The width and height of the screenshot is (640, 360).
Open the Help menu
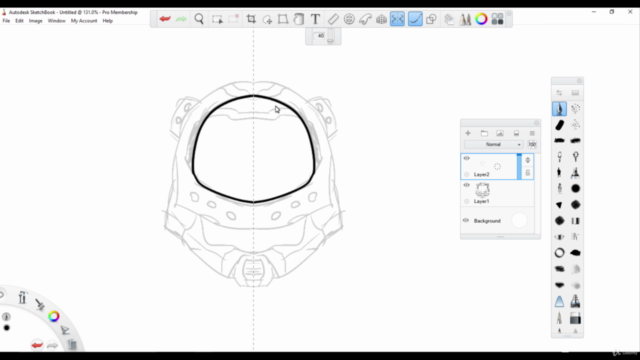[107, 21]
